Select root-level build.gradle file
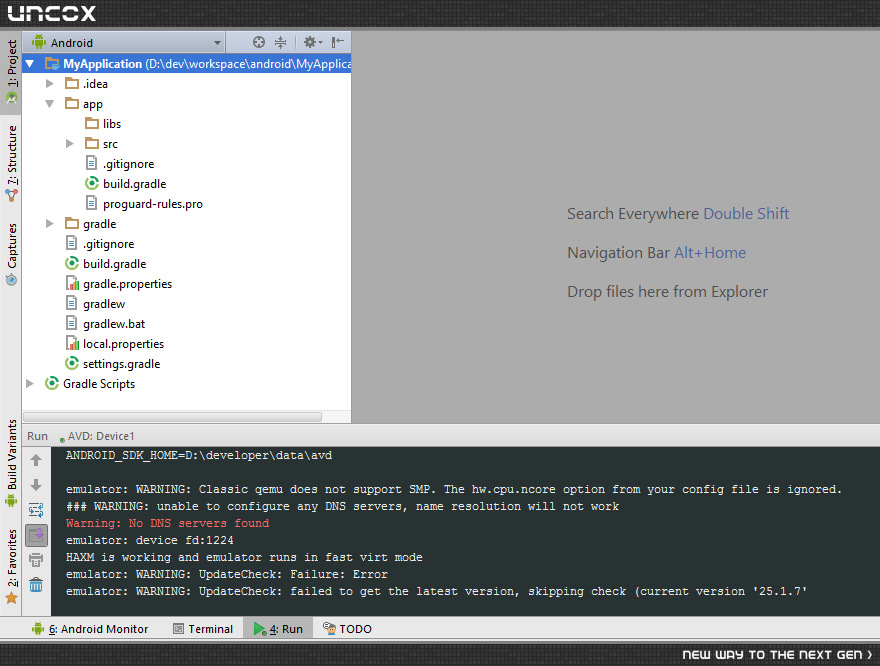 click(x=114, y=264)
